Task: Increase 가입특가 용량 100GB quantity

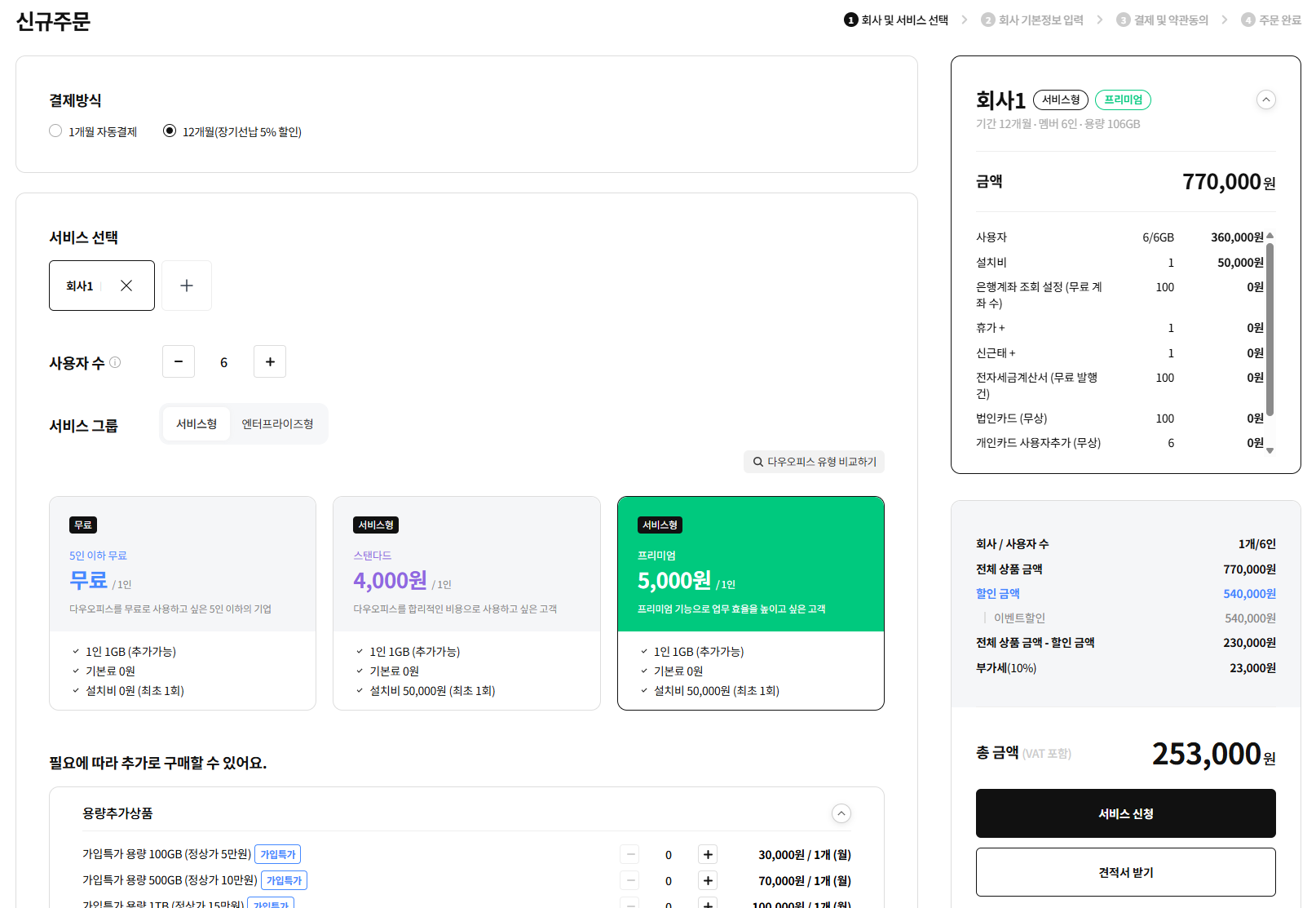Action: [708, 854]
